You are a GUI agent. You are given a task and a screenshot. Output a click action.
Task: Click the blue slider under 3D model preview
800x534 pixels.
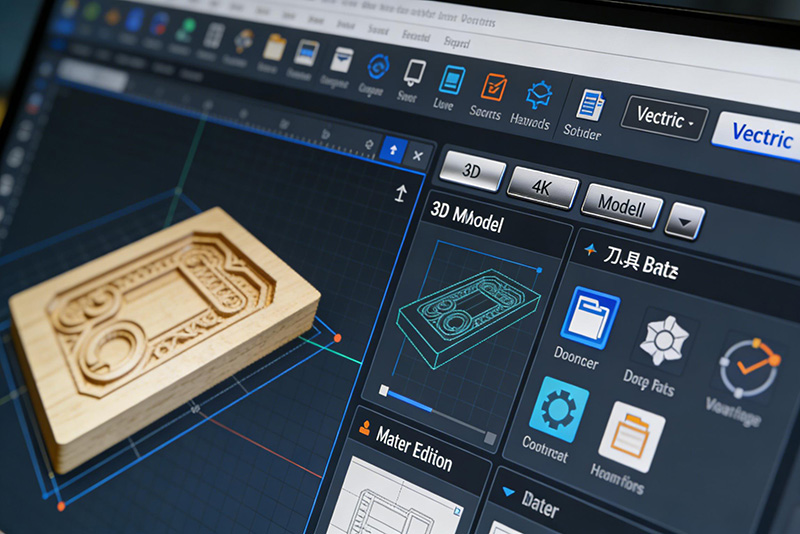coord(410,400)
